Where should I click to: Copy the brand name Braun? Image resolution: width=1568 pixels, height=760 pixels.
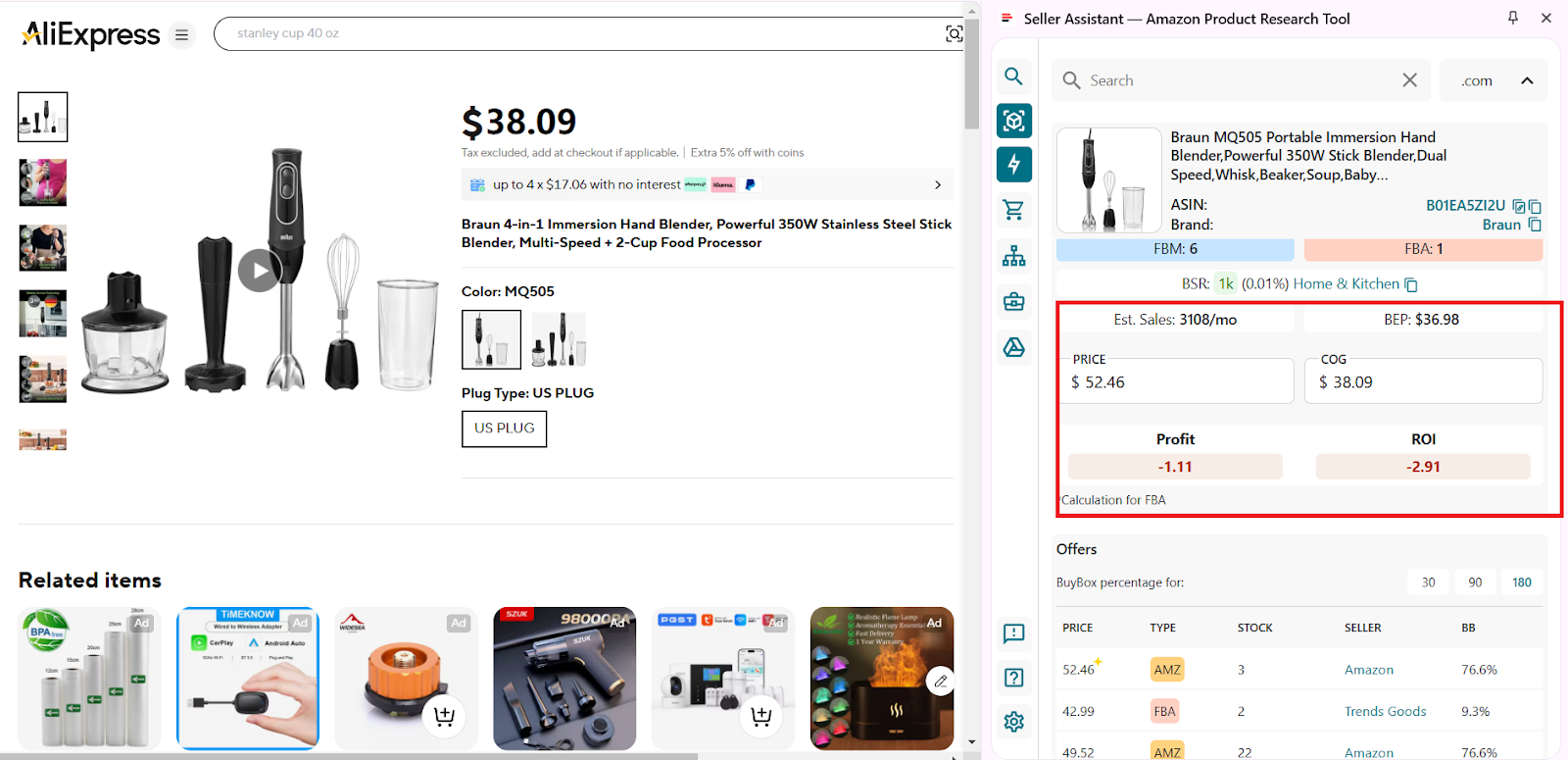[1535, 225]
